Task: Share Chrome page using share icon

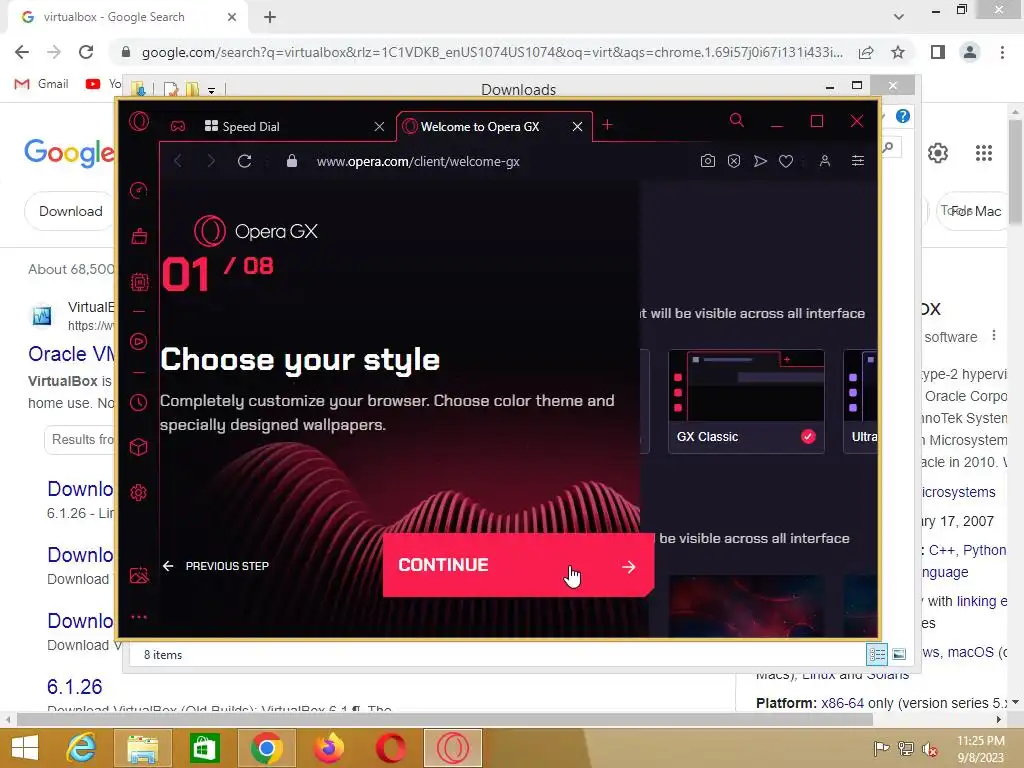Action: pyautogui.click(x=866, y=52)
